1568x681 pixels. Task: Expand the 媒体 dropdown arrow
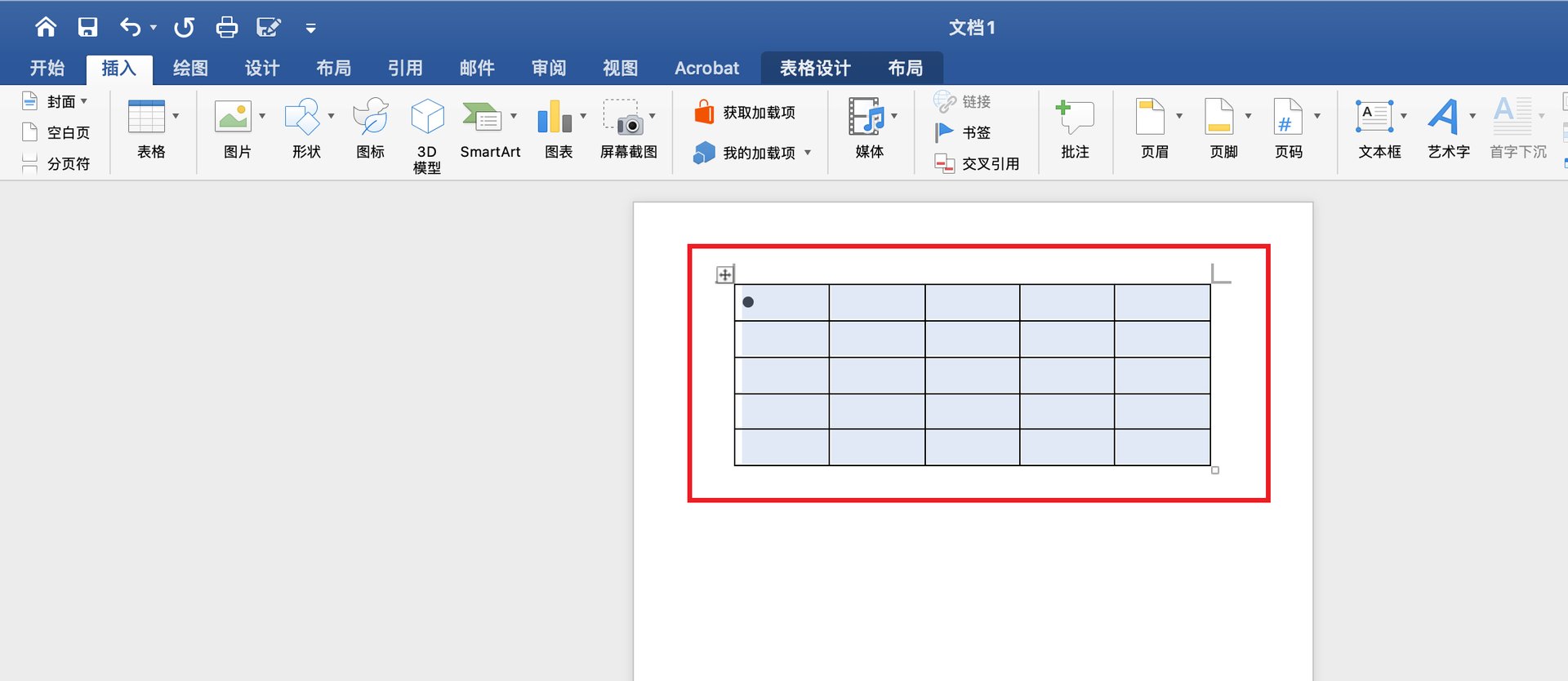coord(894,116)
